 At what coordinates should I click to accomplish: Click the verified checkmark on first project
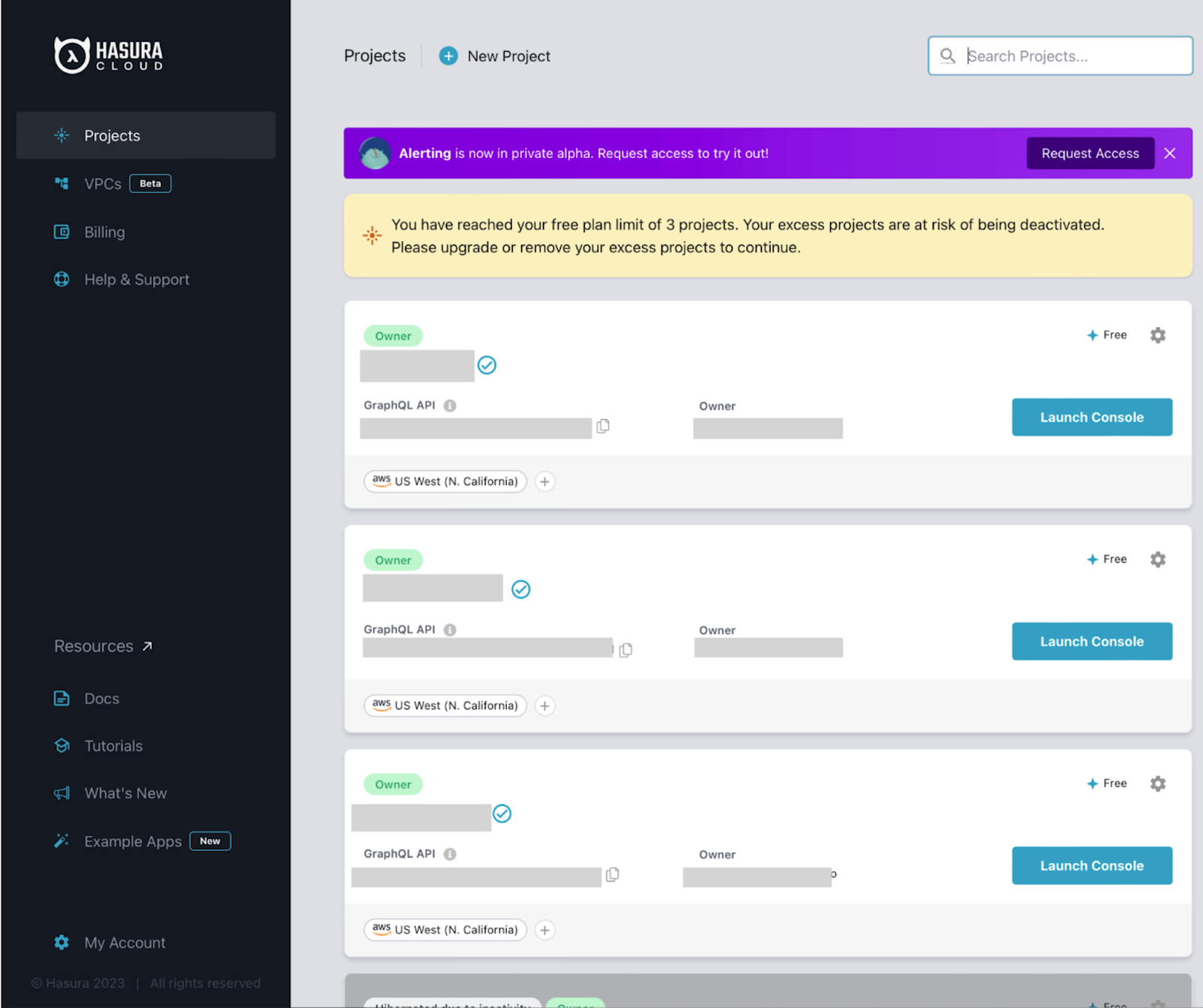point(487,365)
